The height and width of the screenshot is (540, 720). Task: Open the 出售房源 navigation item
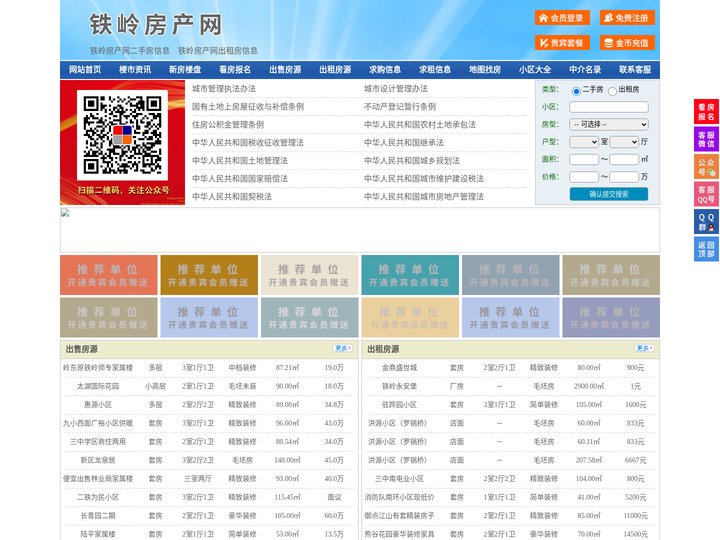285,70
